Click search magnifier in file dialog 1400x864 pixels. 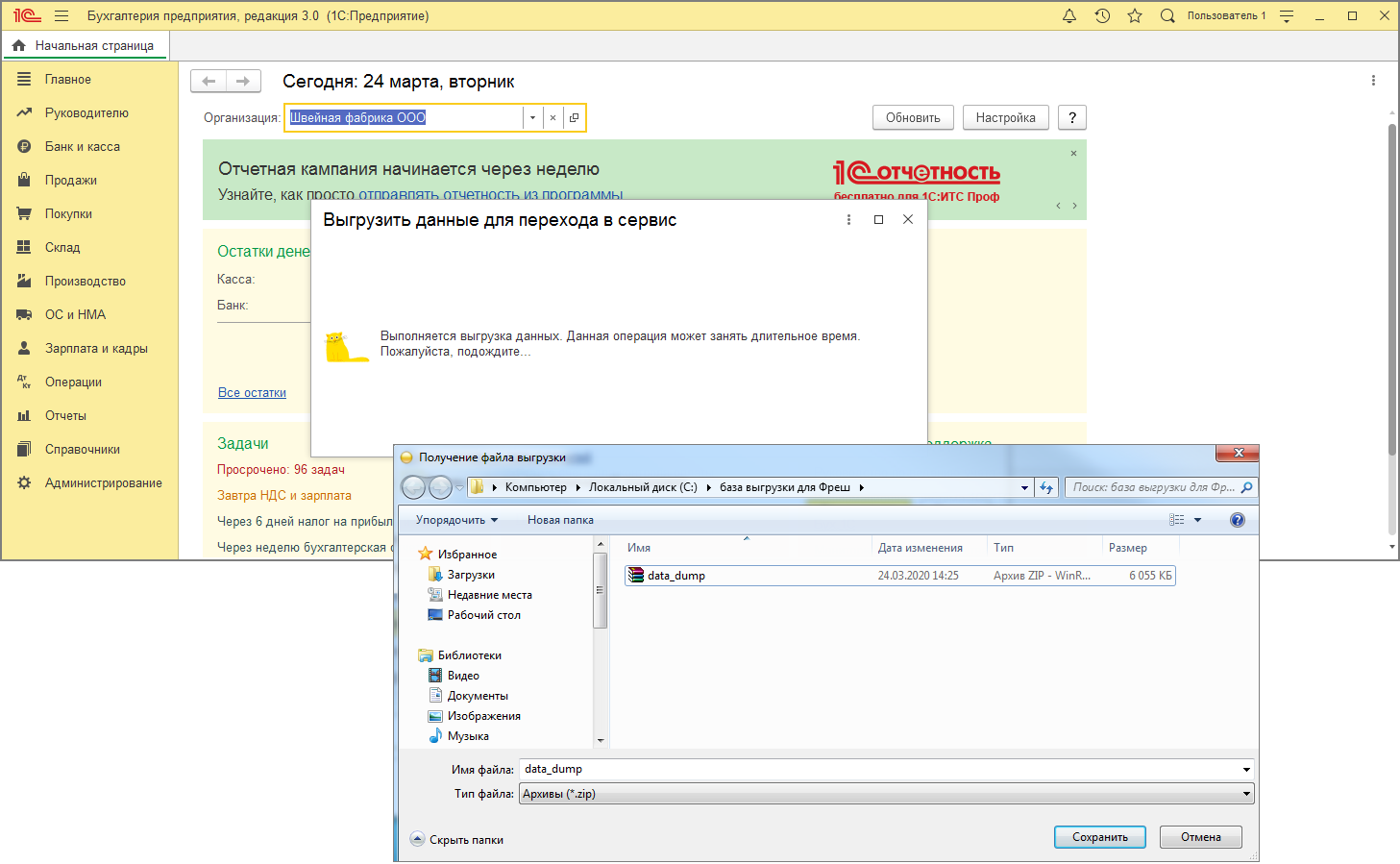coord(1246,487)
